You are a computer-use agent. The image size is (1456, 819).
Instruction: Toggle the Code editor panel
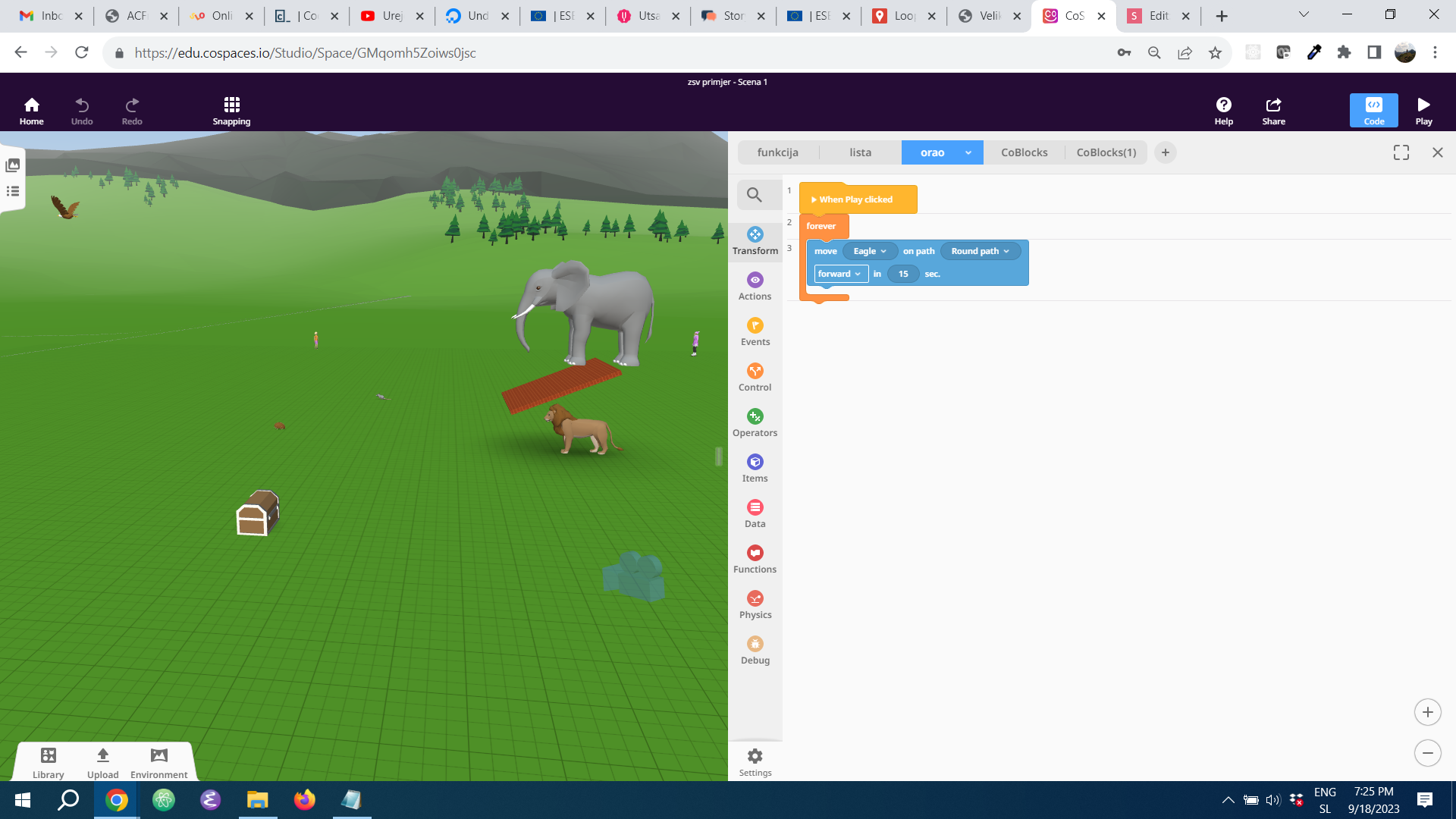coord(1373,111)
